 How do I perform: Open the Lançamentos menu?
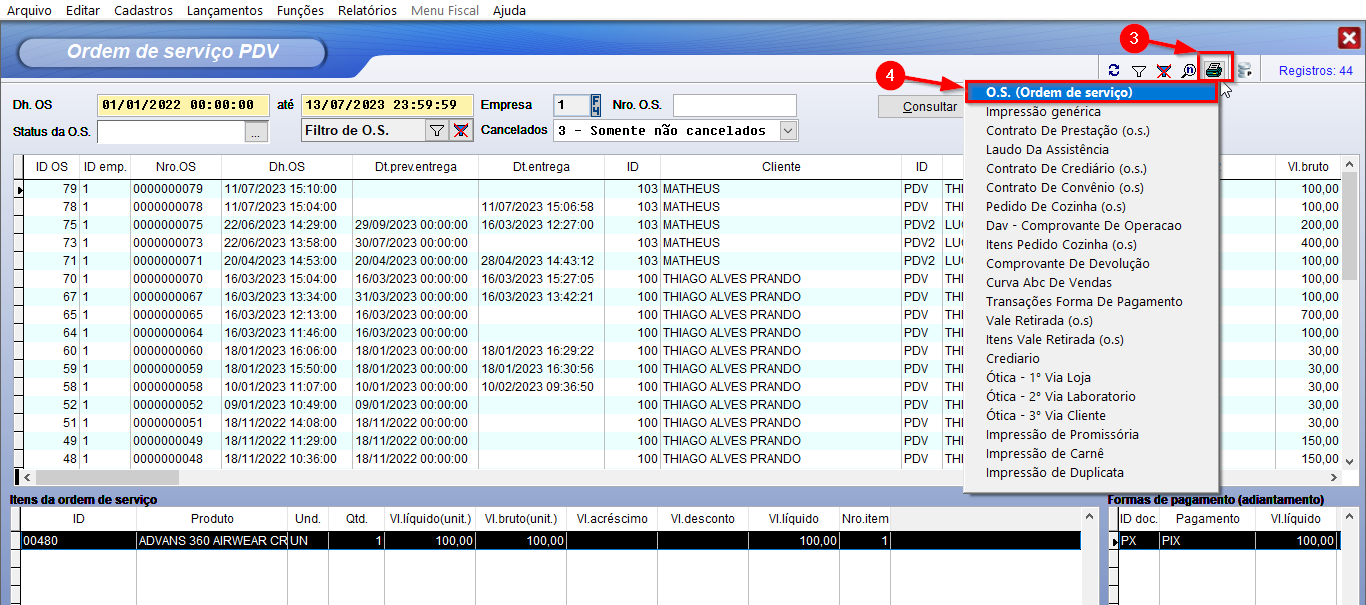(225, 10)
